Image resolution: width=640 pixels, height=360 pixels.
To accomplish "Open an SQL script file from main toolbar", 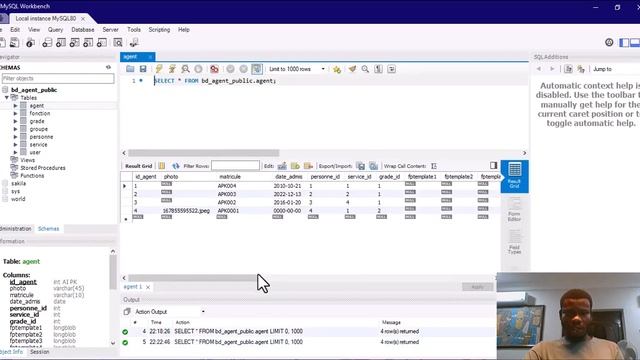I will 15,42.
